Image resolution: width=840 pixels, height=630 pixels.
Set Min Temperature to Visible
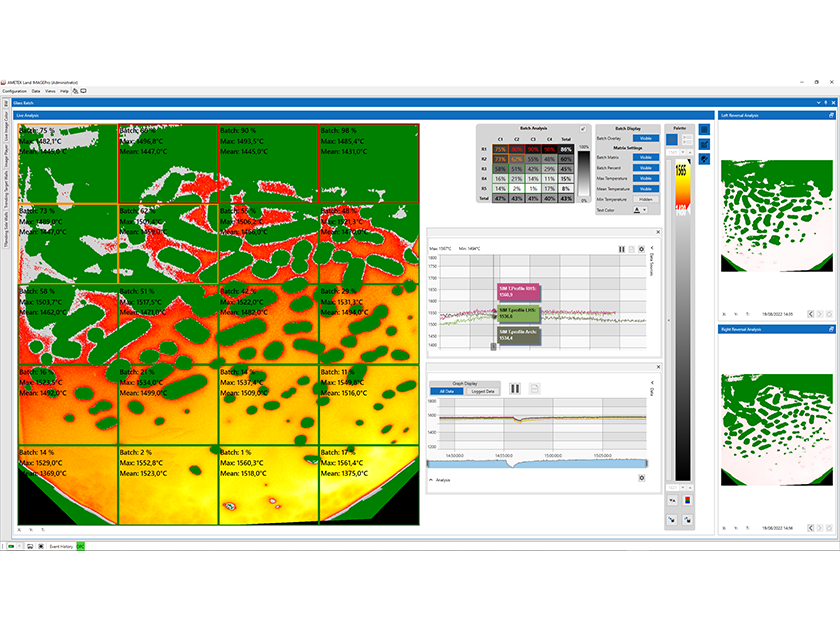646,199
